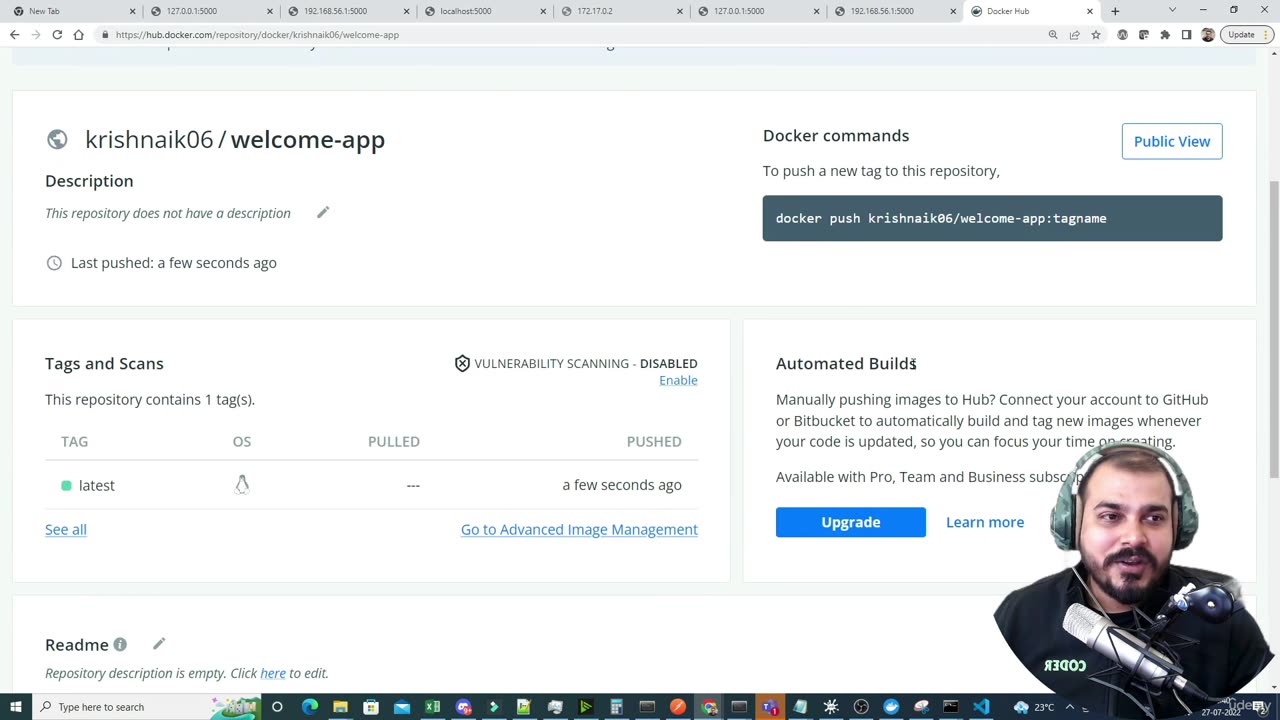Click the Public View button

[1172, 141]
